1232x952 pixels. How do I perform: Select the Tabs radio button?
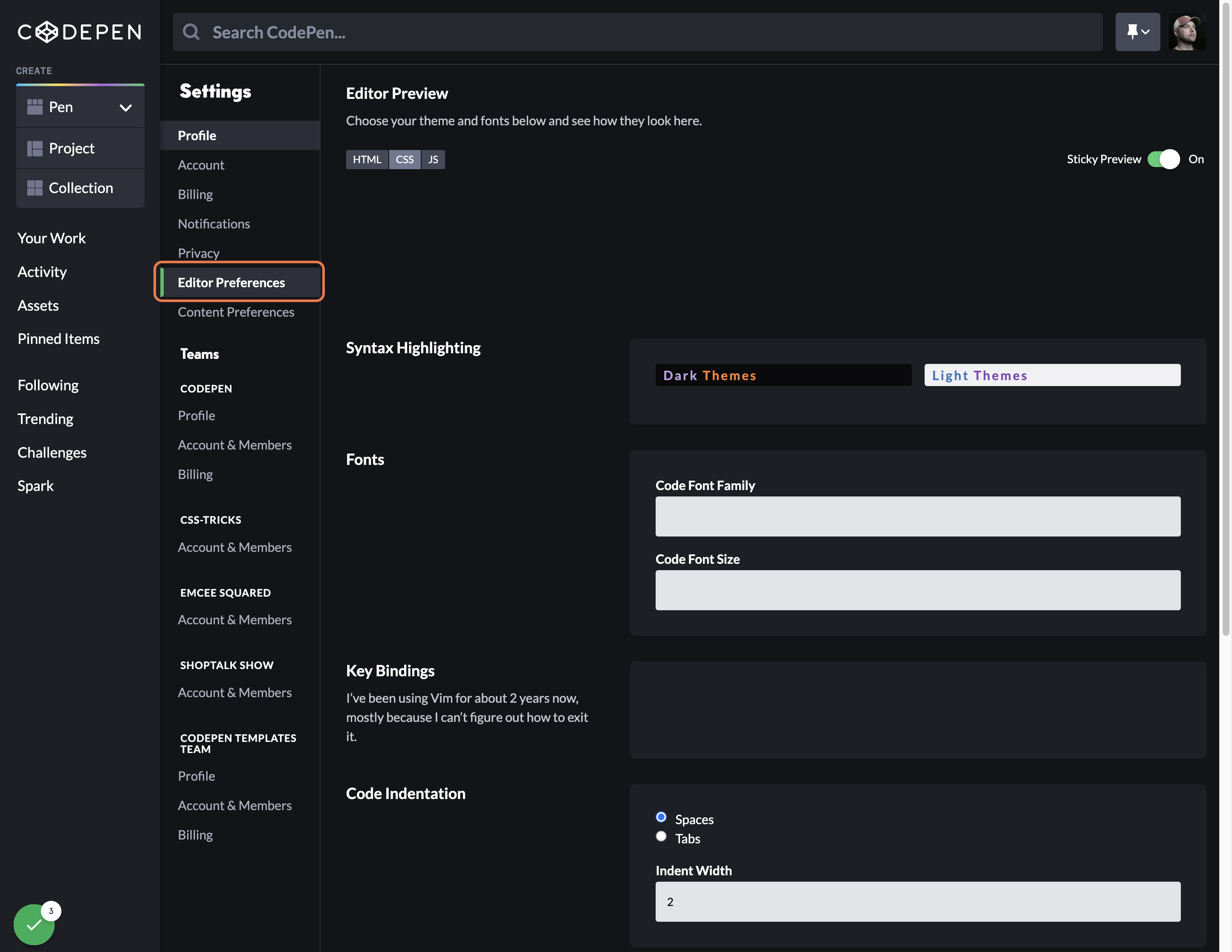(x=661, y=836)
